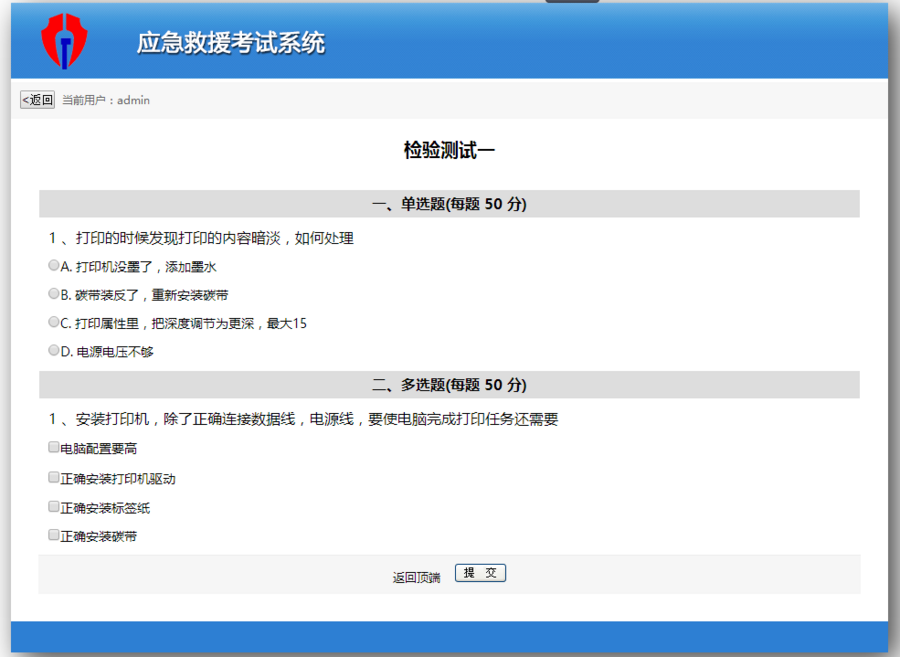Check the 正确安装碳带 checkbox
Viewport: 900px width, 657px height.
point(53,535)
